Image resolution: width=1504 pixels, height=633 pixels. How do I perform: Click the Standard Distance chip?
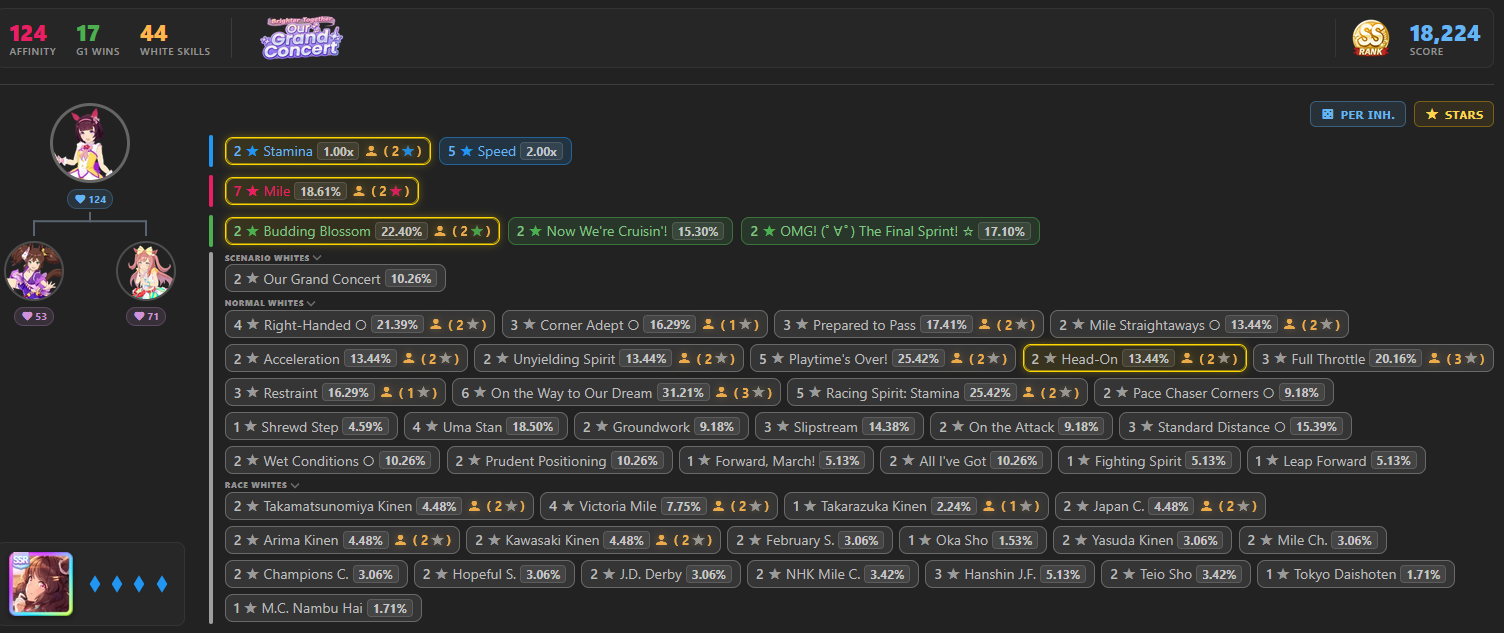coord(1235,427)
